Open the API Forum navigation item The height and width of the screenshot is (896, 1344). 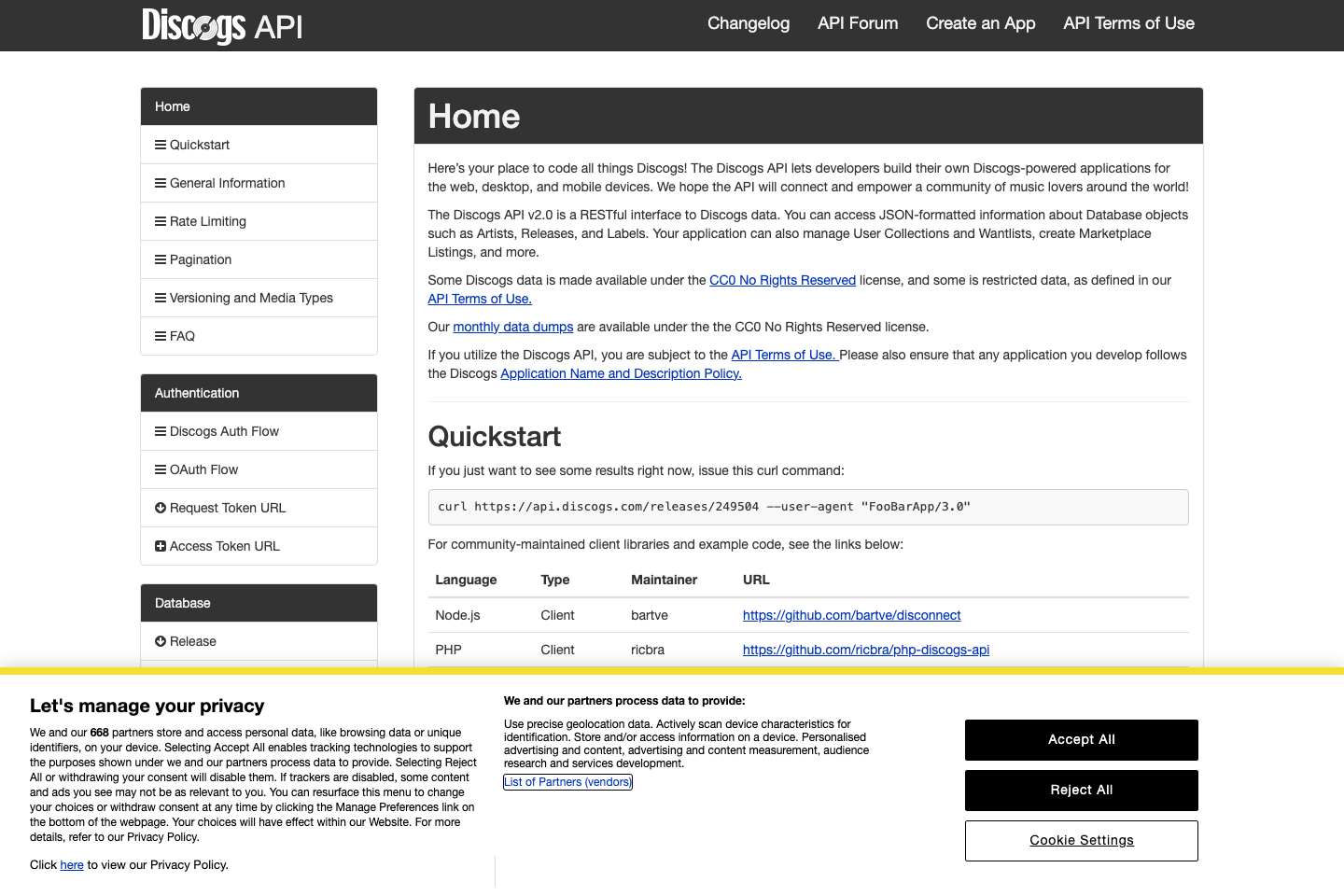pyautogui.click(x=857, y=23)
